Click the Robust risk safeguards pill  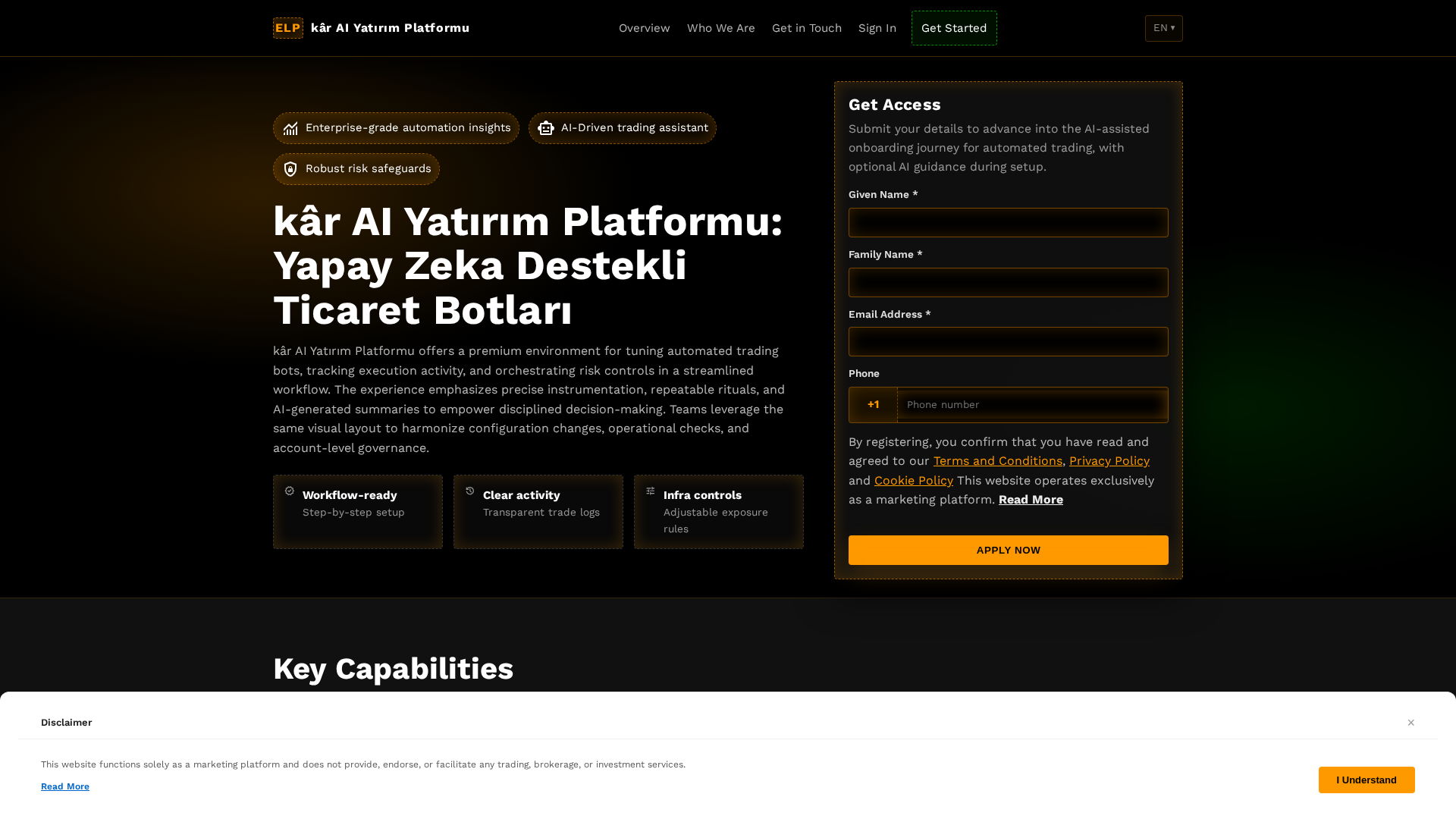point(356,169)
